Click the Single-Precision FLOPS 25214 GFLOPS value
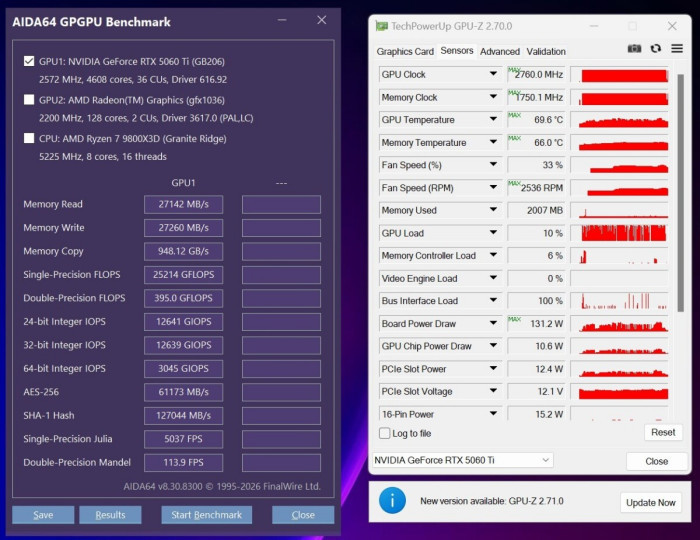 pyautogui.click(x=183, y=274)
